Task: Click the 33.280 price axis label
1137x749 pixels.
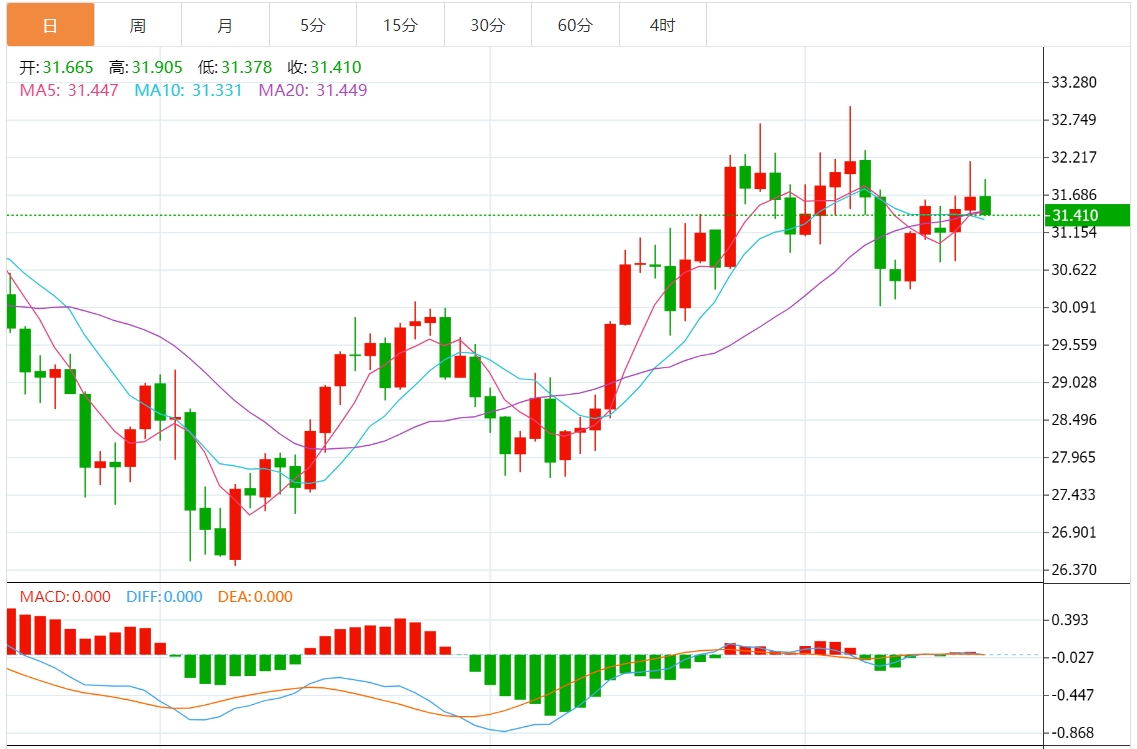Action: coord(1074,82)
